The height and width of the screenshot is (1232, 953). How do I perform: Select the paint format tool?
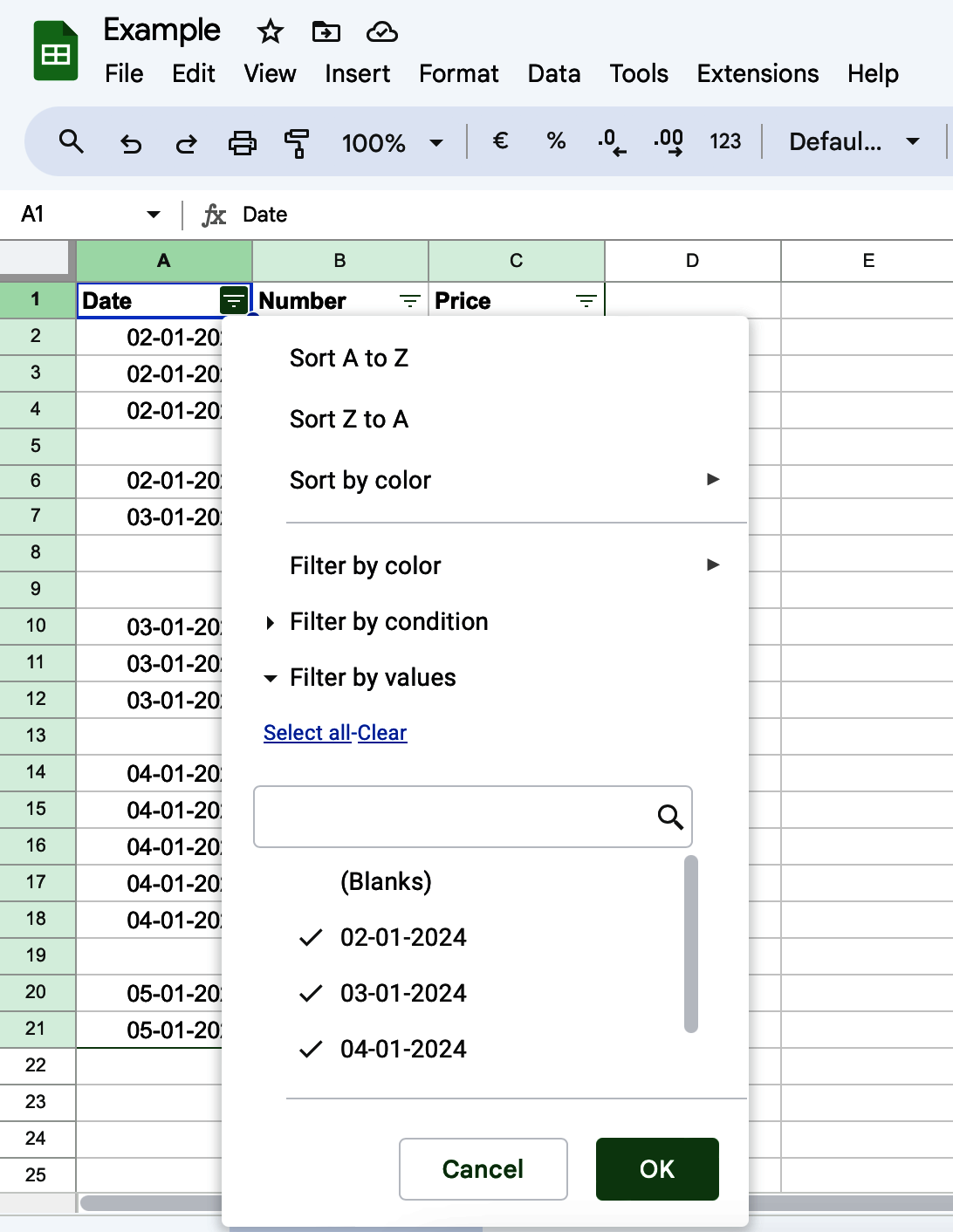click(x=297, y=142)
